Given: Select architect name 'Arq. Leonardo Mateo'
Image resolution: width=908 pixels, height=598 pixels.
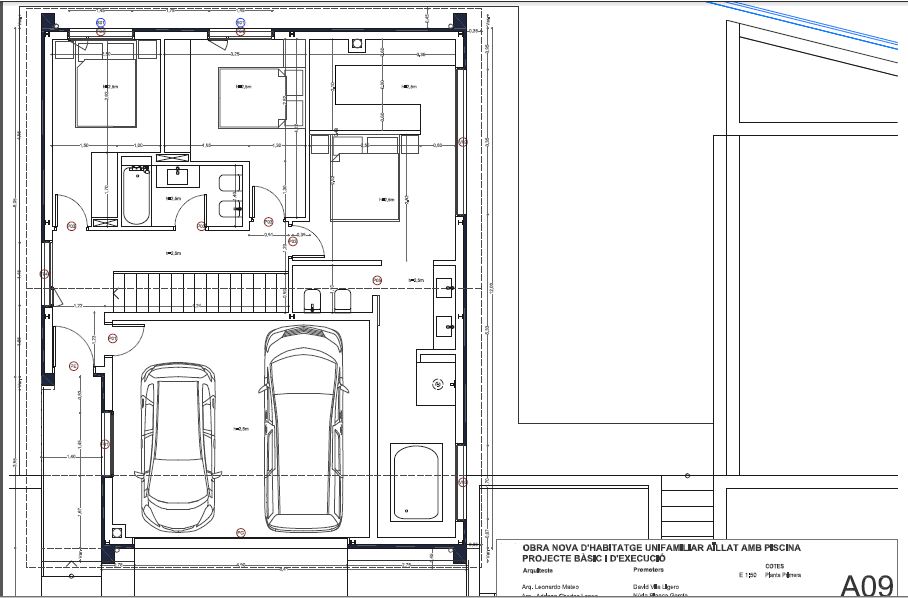Looking at the screenshot, I should 550,586.
